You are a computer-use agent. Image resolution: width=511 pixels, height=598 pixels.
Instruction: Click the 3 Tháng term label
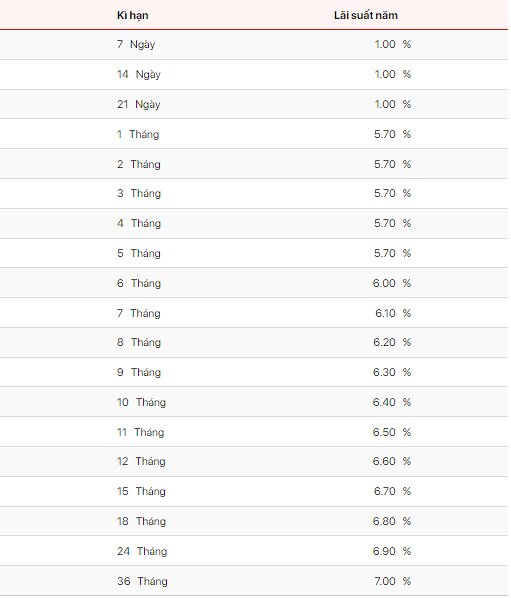139,193
